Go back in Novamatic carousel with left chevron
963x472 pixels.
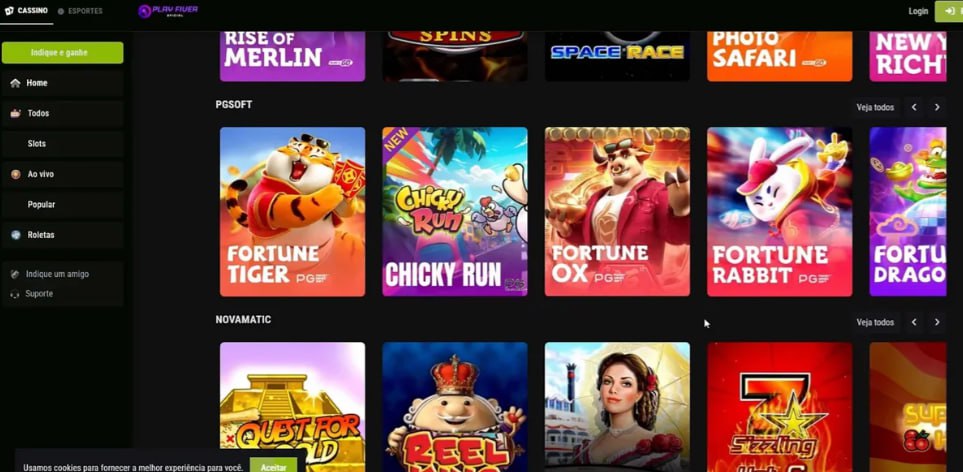pos(914,322)
